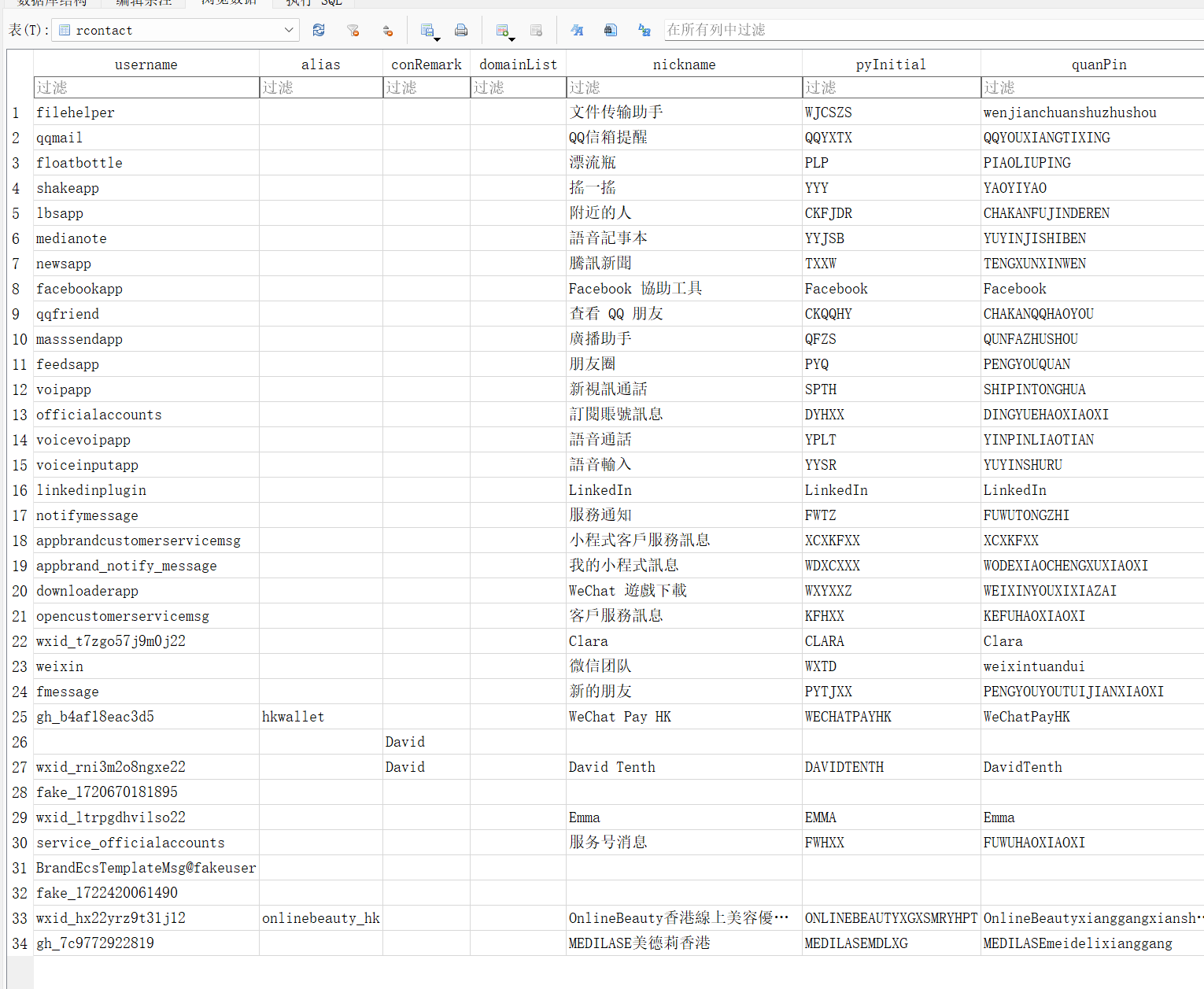Image resolution: width=1204 pixels, height=989 pixels.
Task: Sort by the quanPin column header
Action: pos(1093,65)
